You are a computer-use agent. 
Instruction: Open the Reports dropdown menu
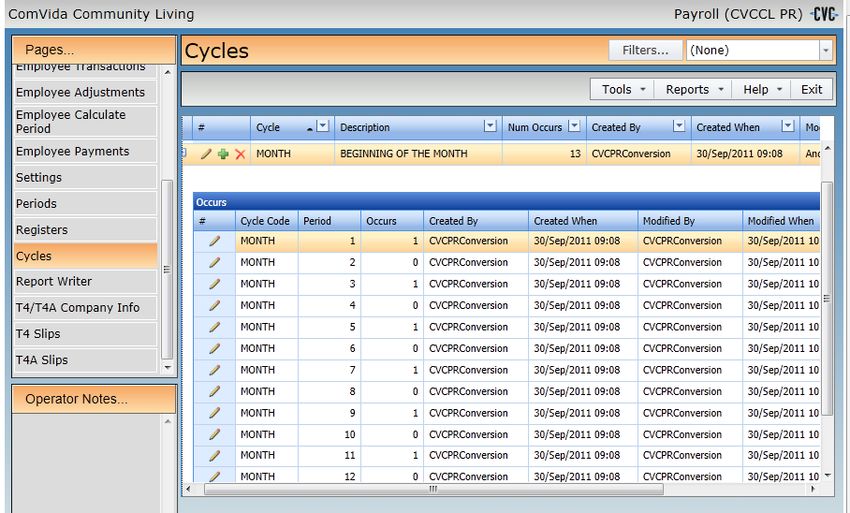click(x=693, y=89)
